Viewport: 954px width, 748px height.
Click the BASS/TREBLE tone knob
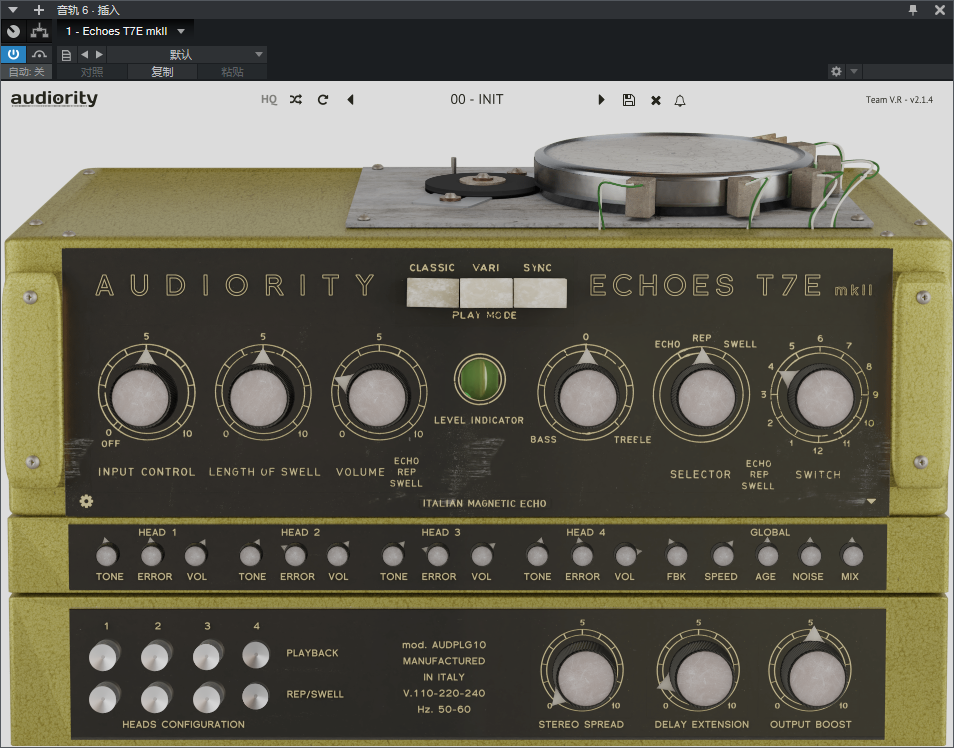point(587,398)
